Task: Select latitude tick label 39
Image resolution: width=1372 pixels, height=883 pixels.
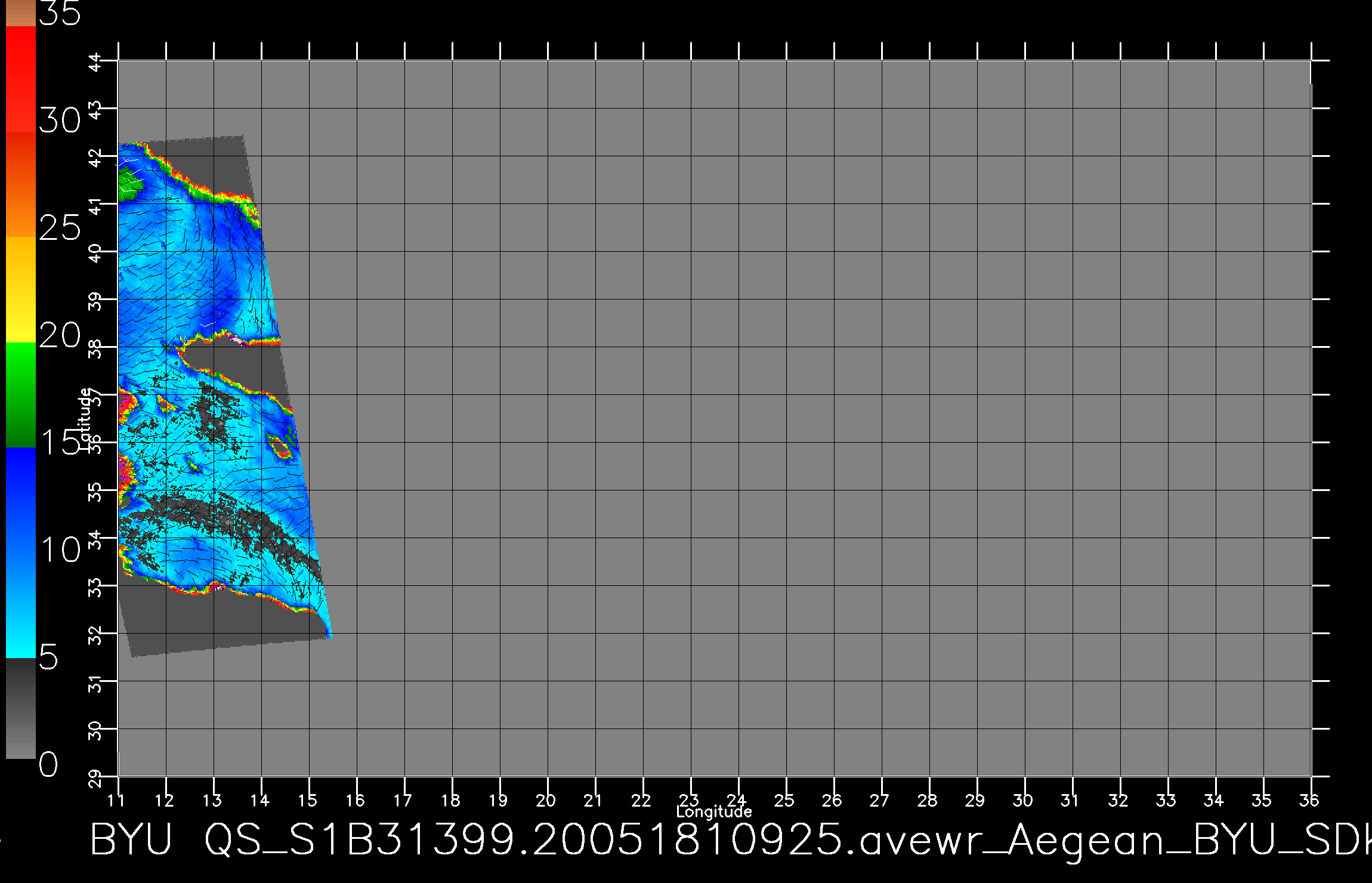Action: tap(95, 301)
